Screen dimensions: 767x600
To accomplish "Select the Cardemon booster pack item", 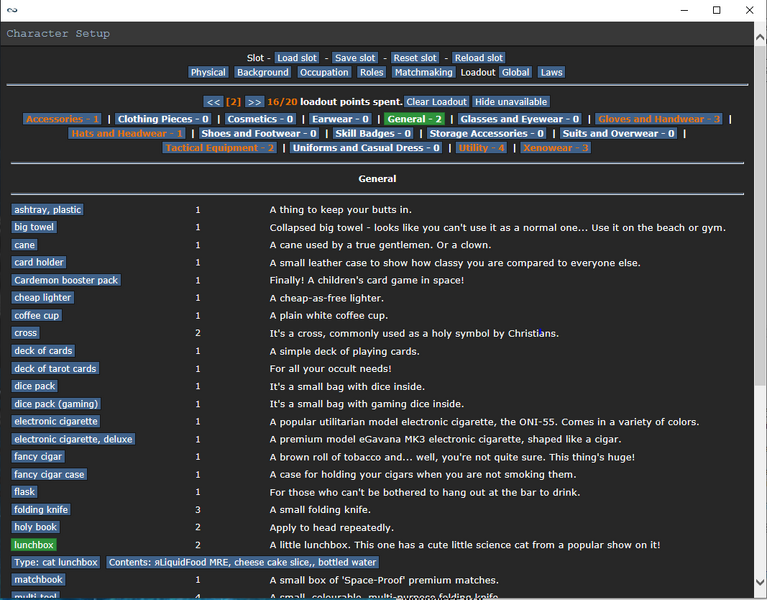I will [66, 280].
